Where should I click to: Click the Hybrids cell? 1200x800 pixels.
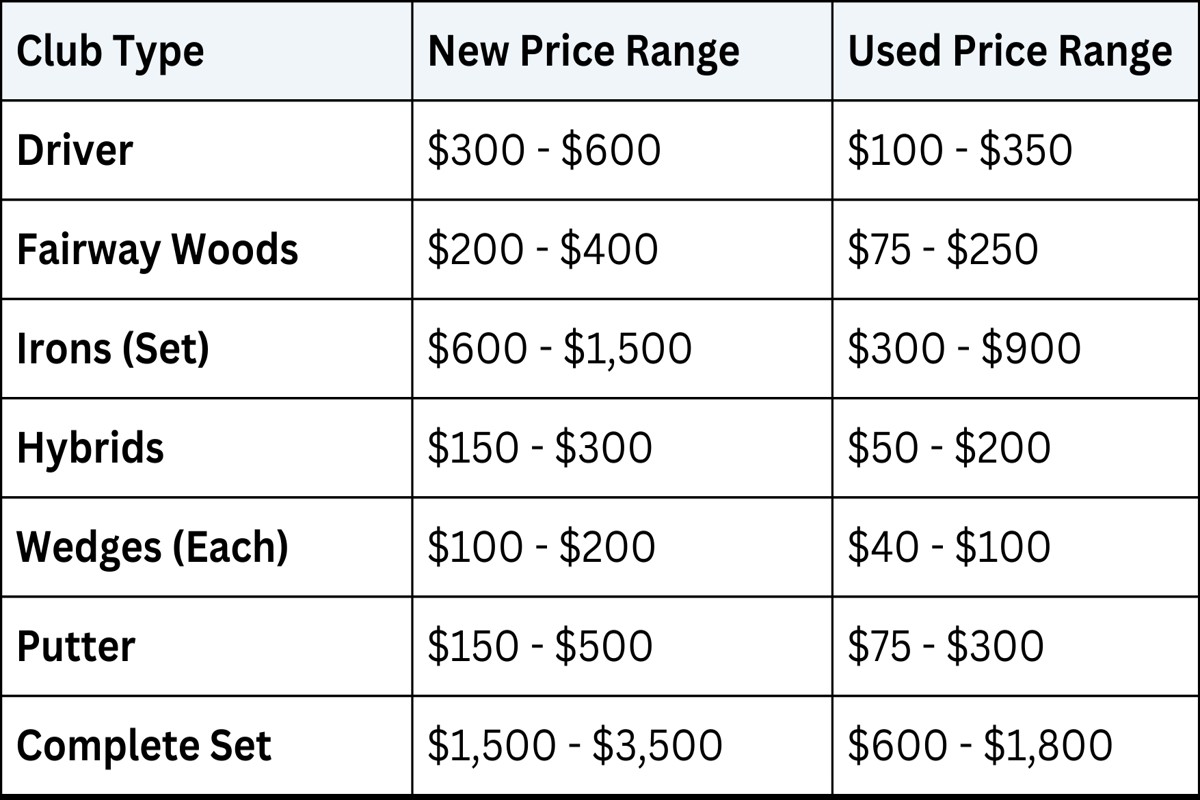90,447
